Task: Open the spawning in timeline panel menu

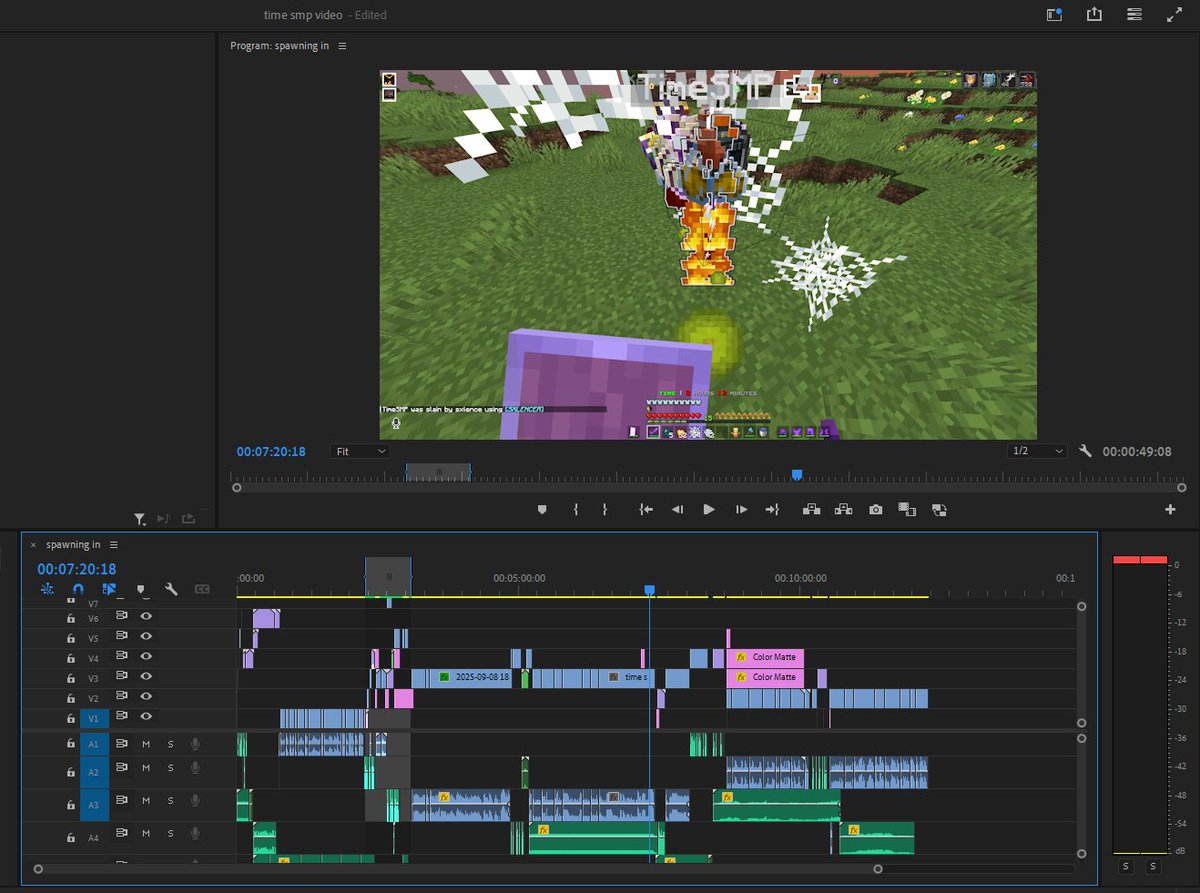Action: 114,545
